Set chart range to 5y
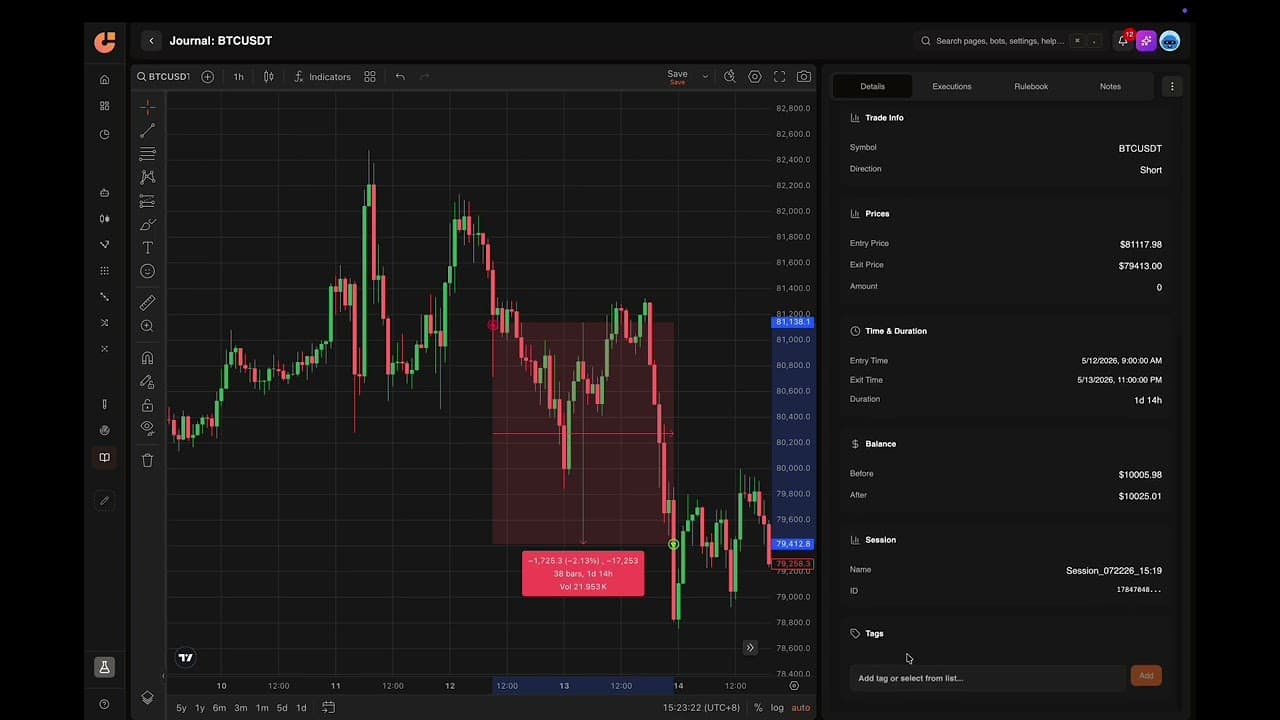The height and width of the screenshot is (720, 1280). click(181, 708)
